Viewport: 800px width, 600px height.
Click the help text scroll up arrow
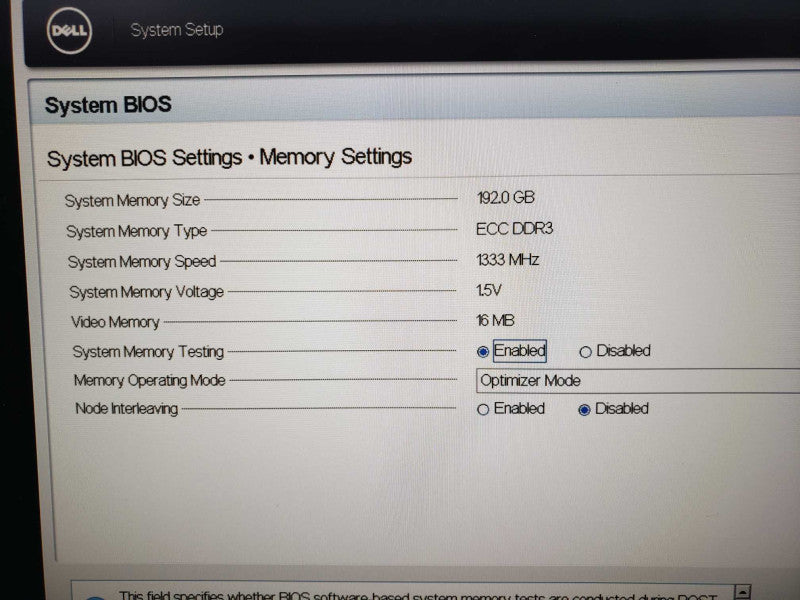click(743, 591)
